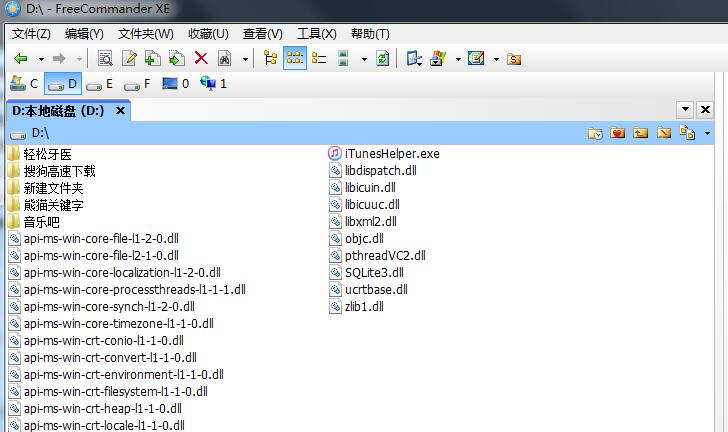Toggle the small icons list view
This screenshot has width=728, height=432.
[x=294, y=59]
